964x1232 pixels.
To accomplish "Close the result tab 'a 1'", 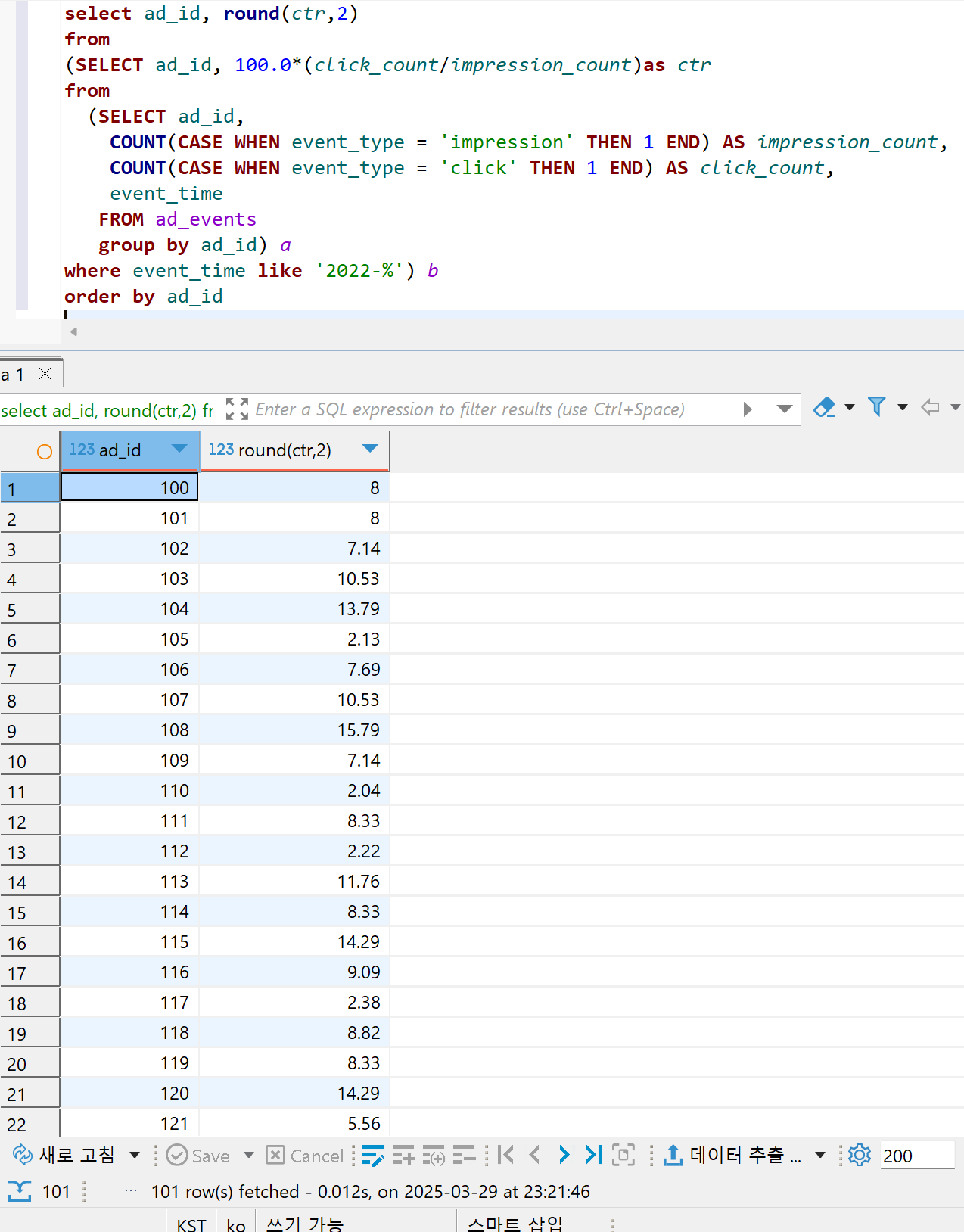I will [45, 374].
